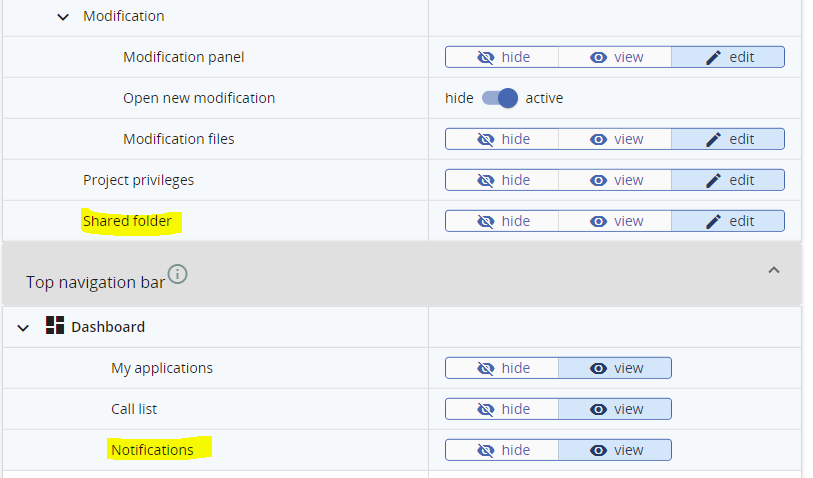Set Shared folder permission to edit

pyautogui.click(x=728, y=221)
